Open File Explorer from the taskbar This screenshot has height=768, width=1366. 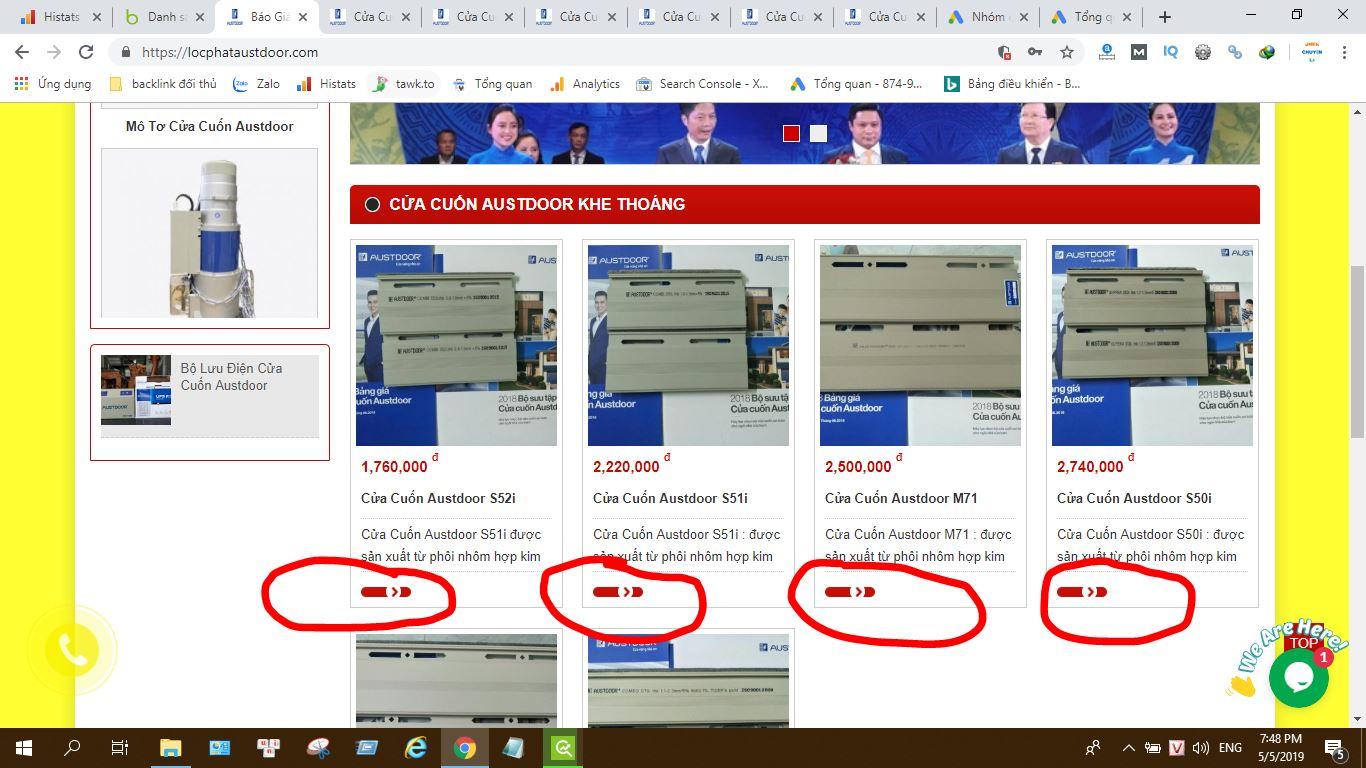coord(170,748)
